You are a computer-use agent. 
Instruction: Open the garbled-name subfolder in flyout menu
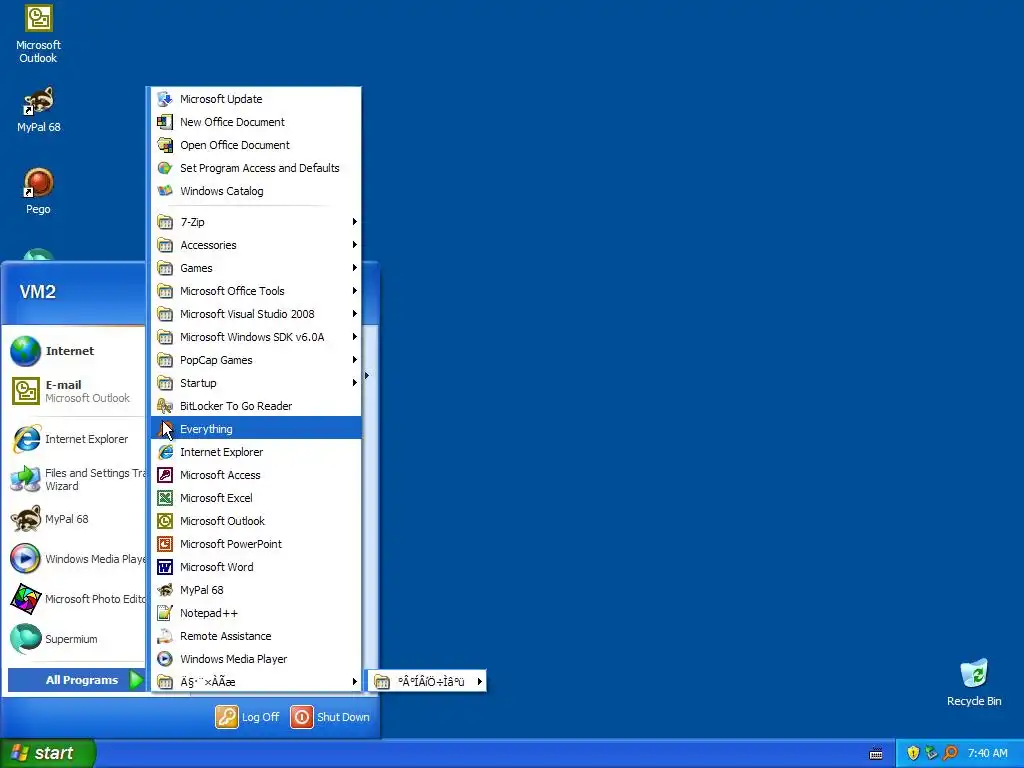pos(427,682)
